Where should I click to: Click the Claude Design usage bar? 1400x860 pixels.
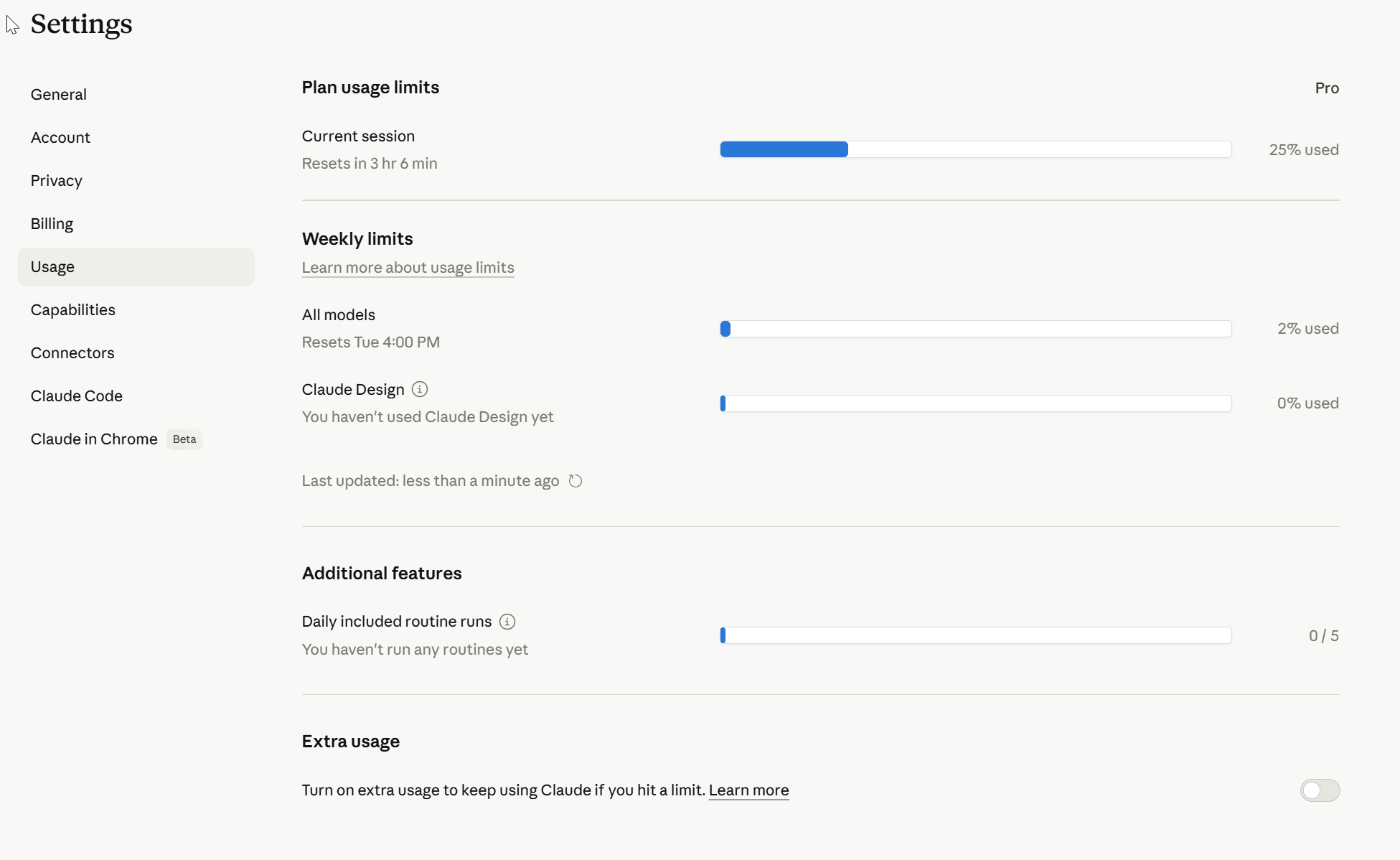(975, 403)
